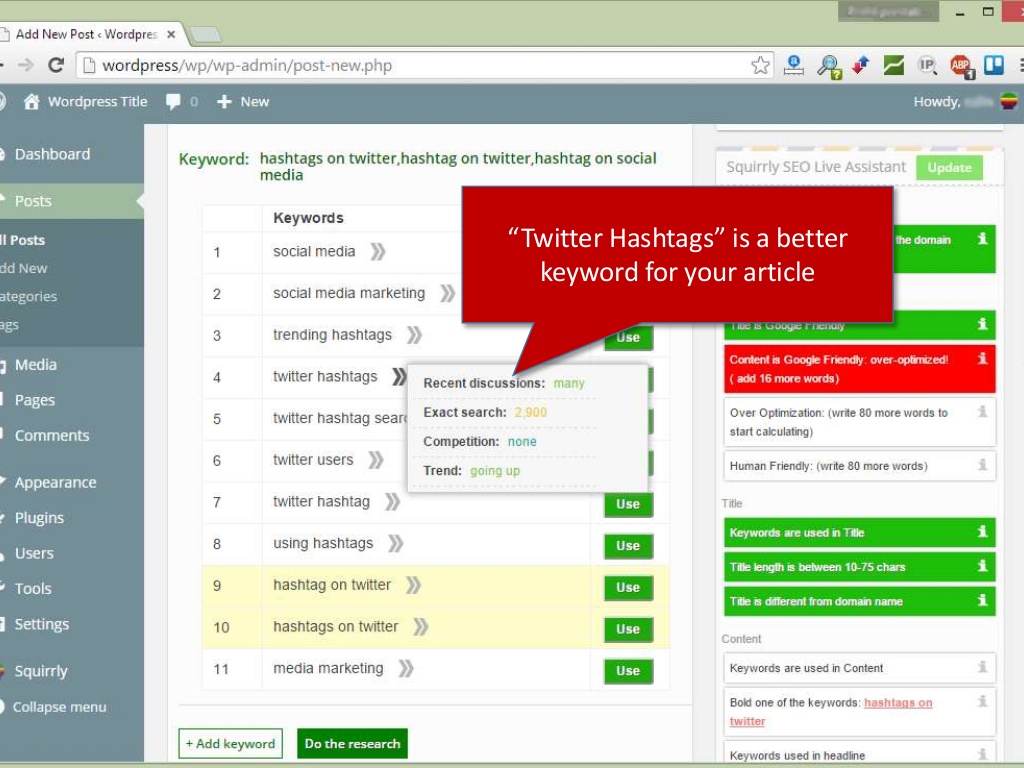Expand details arrows for social media marketing
Image resolution: width=1024 pixels, height=768 pixels.
point(447,293)
